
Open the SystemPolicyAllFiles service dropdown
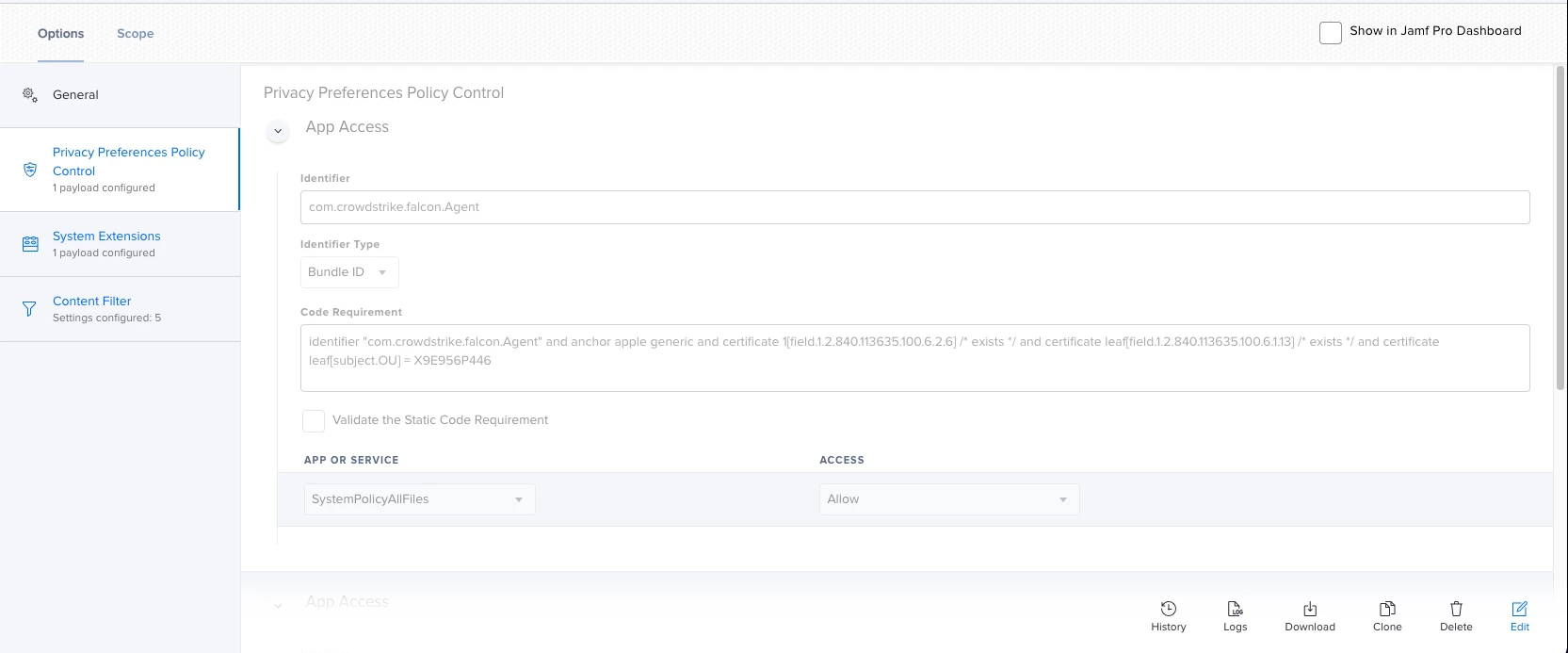[420, 499]
